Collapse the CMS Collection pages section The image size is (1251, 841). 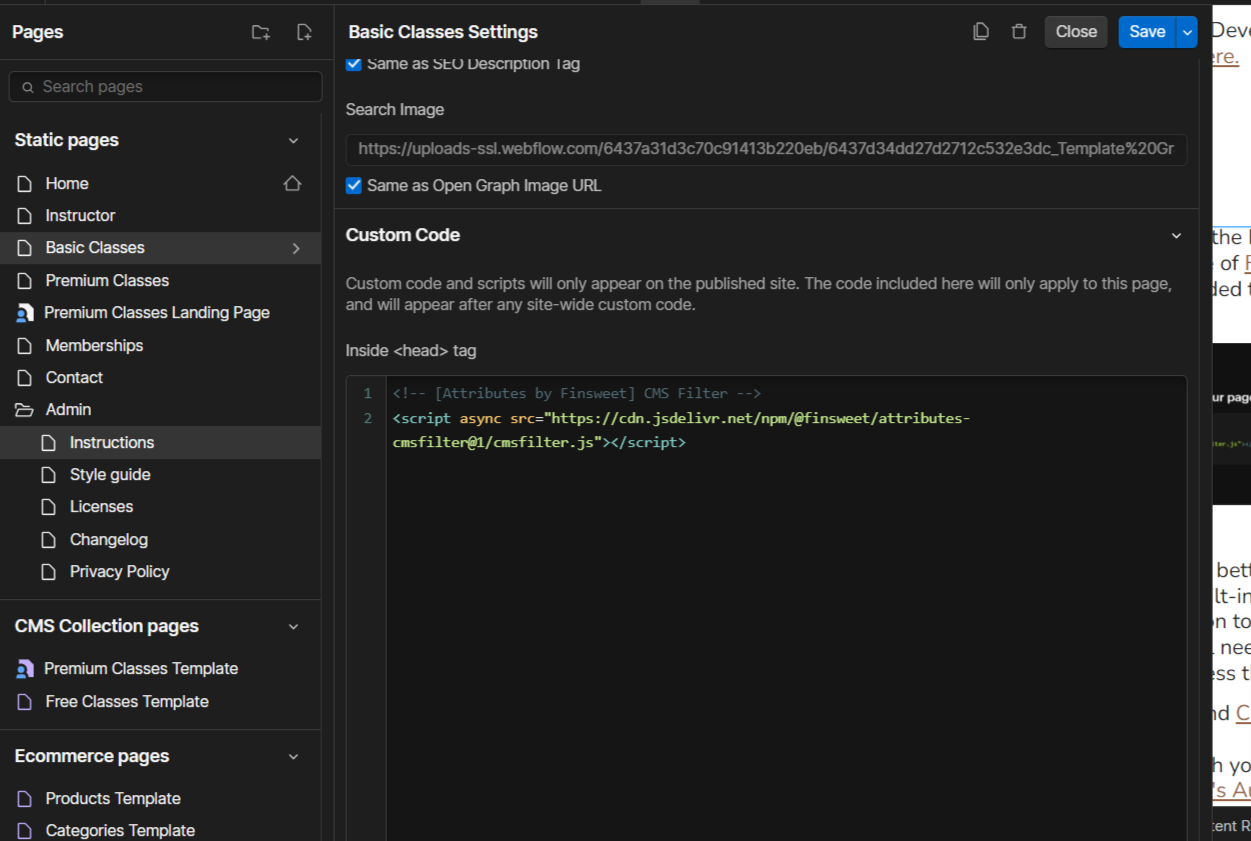(293, 627)
